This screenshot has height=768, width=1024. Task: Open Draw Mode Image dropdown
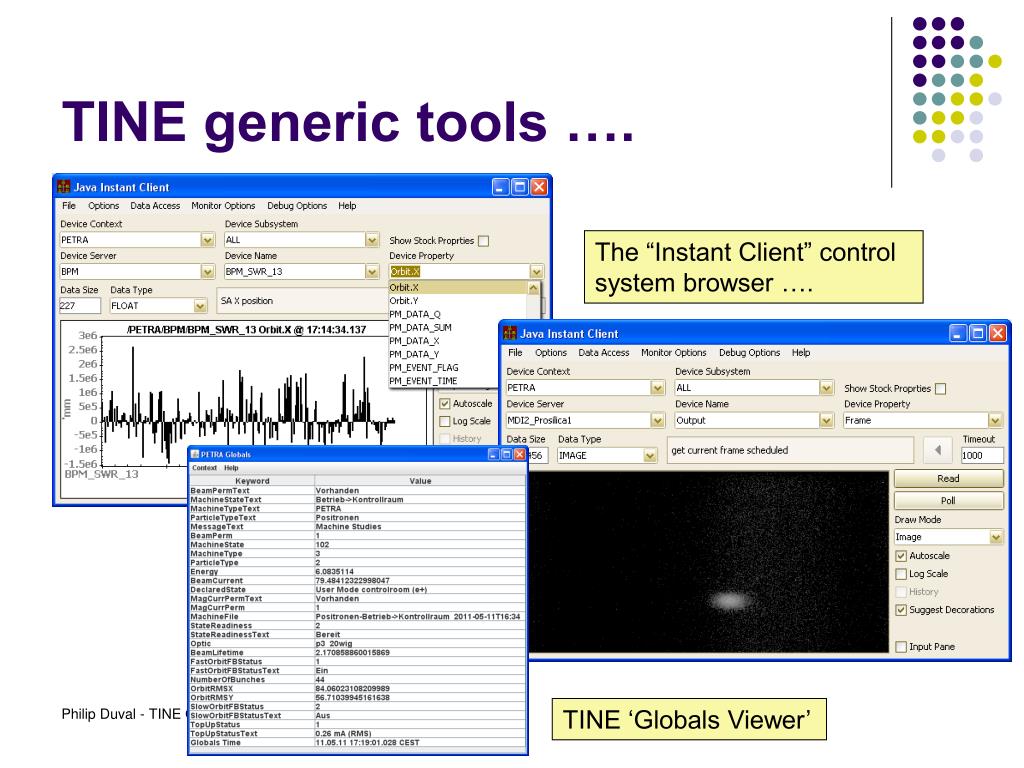click(995, 537)
